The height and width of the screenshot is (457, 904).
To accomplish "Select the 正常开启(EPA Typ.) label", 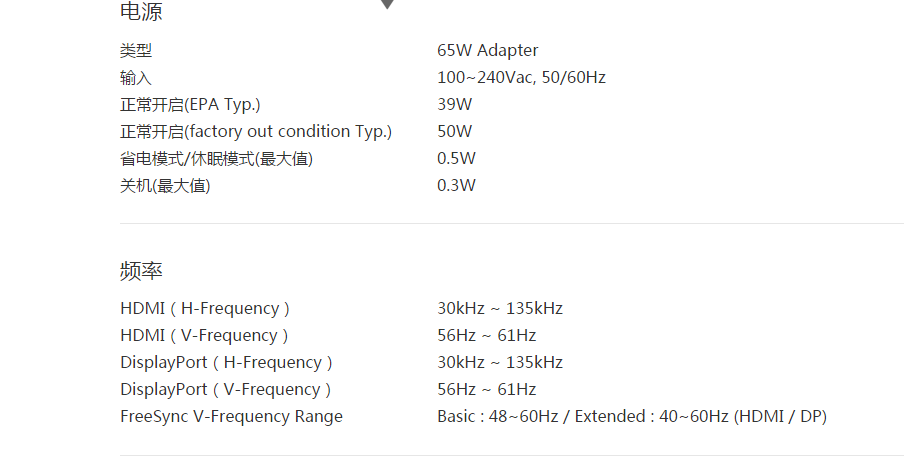I will [183, 104].
